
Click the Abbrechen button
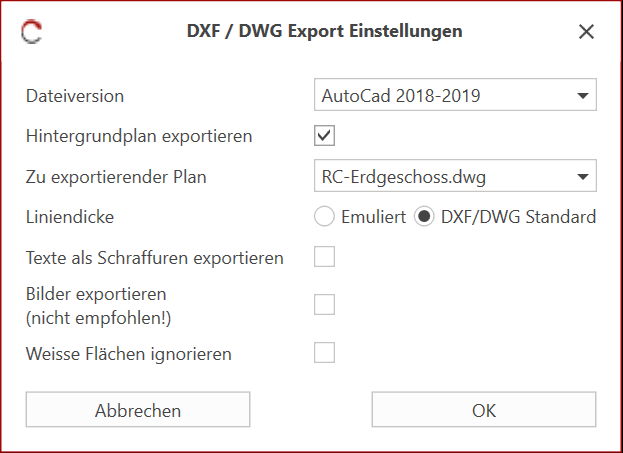click(138, 410)
